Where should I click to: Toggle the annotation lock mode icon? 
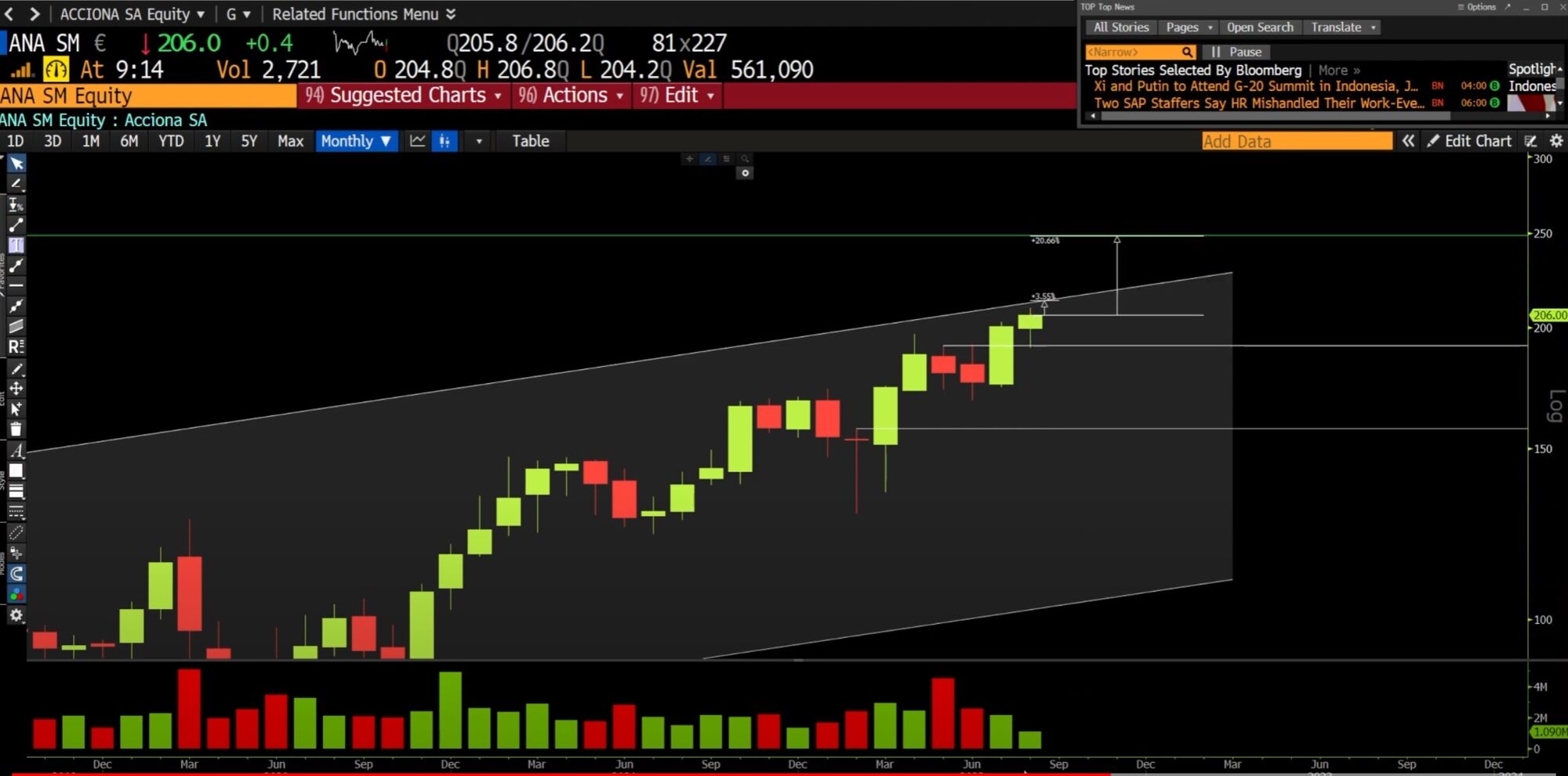click(x=16, y=553)
